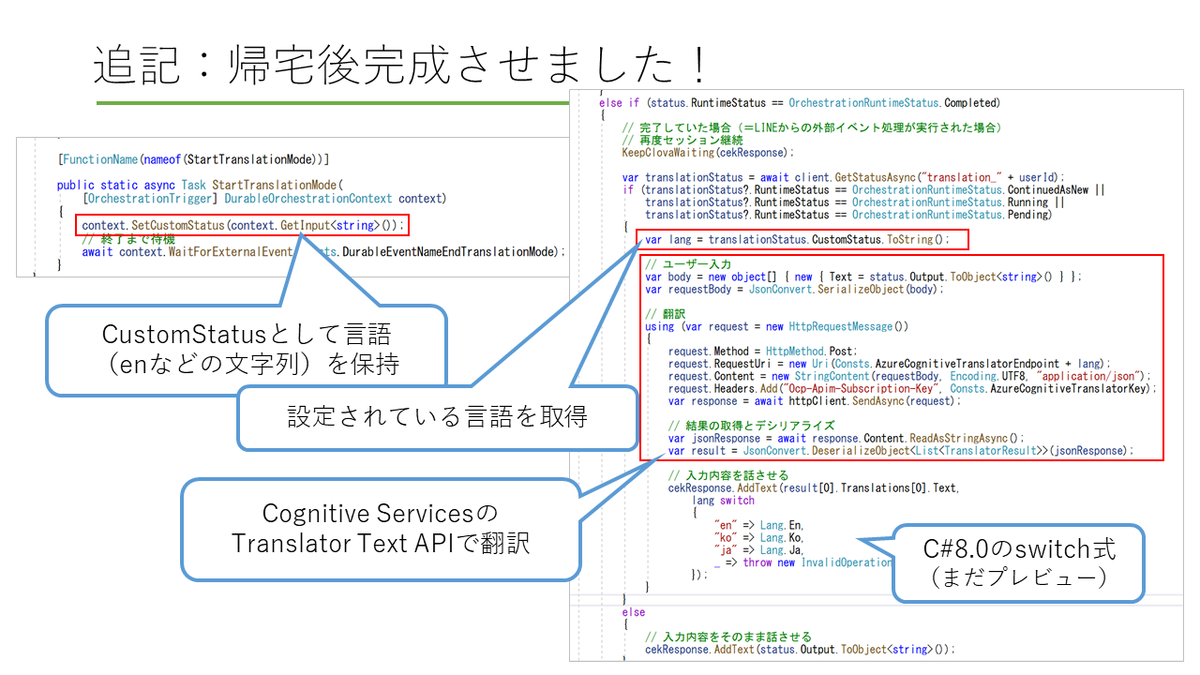Image resolution: width=1200 pixels, height=675 pixels.
Task: Click the 'var body = new object[]' line
Action: pos(863,276)
